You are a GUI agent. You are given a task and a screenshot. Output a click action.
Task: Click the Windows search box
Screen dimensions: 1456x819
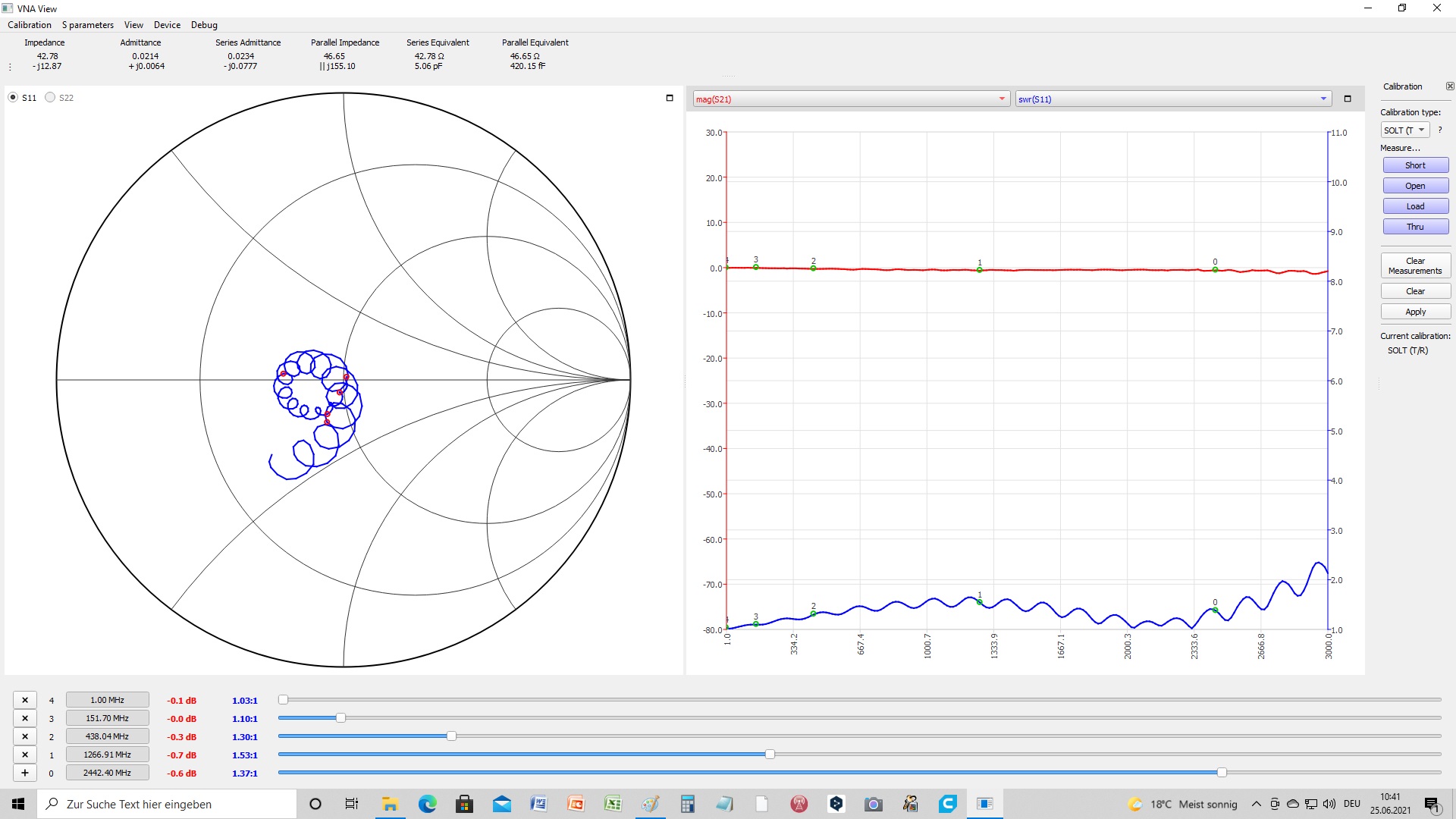[167, 804]
